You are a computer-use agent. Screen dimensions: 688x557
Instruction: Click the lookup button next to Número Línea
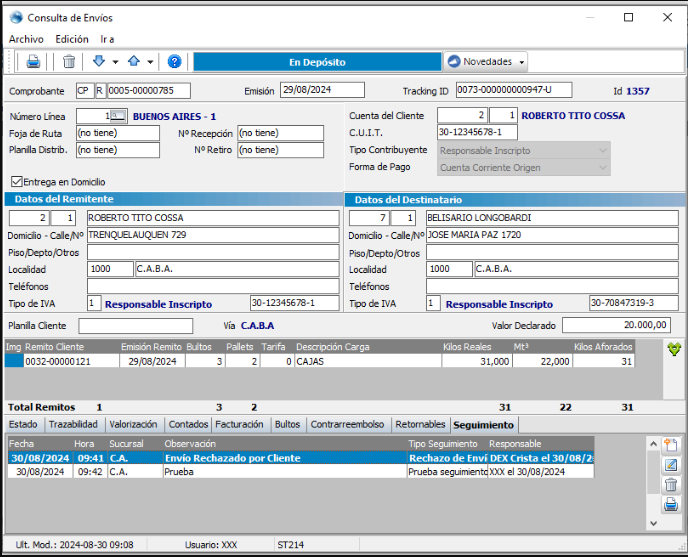pyautogui.click(x=118, y=116)
